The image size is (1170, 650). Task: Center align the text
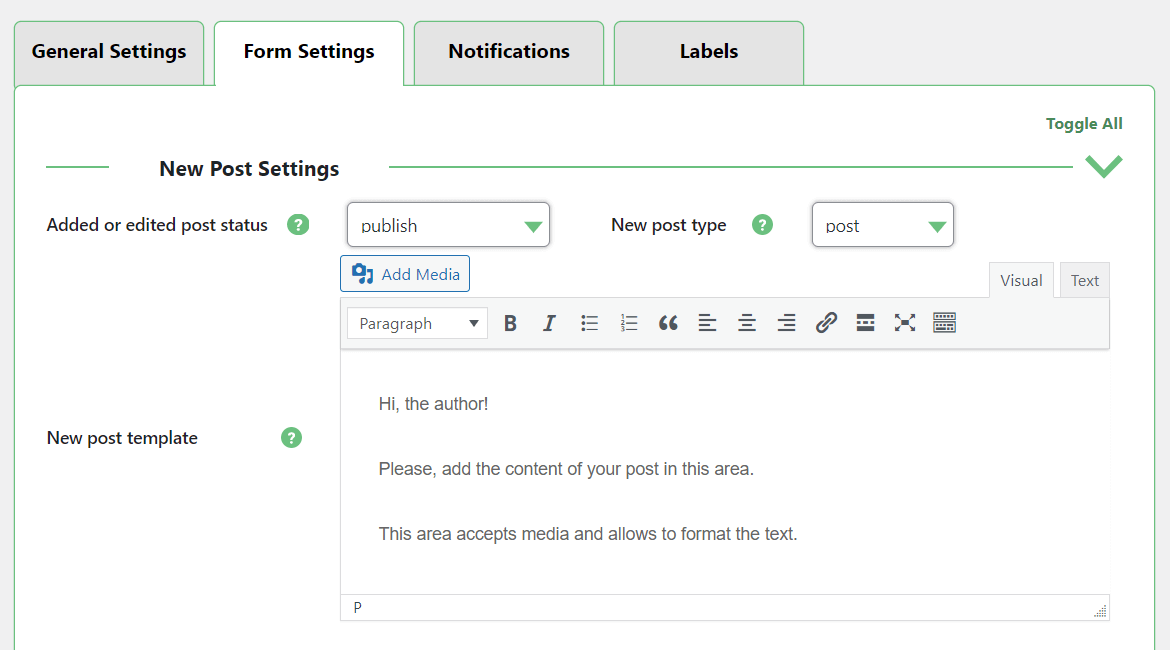tap(747, 323)
